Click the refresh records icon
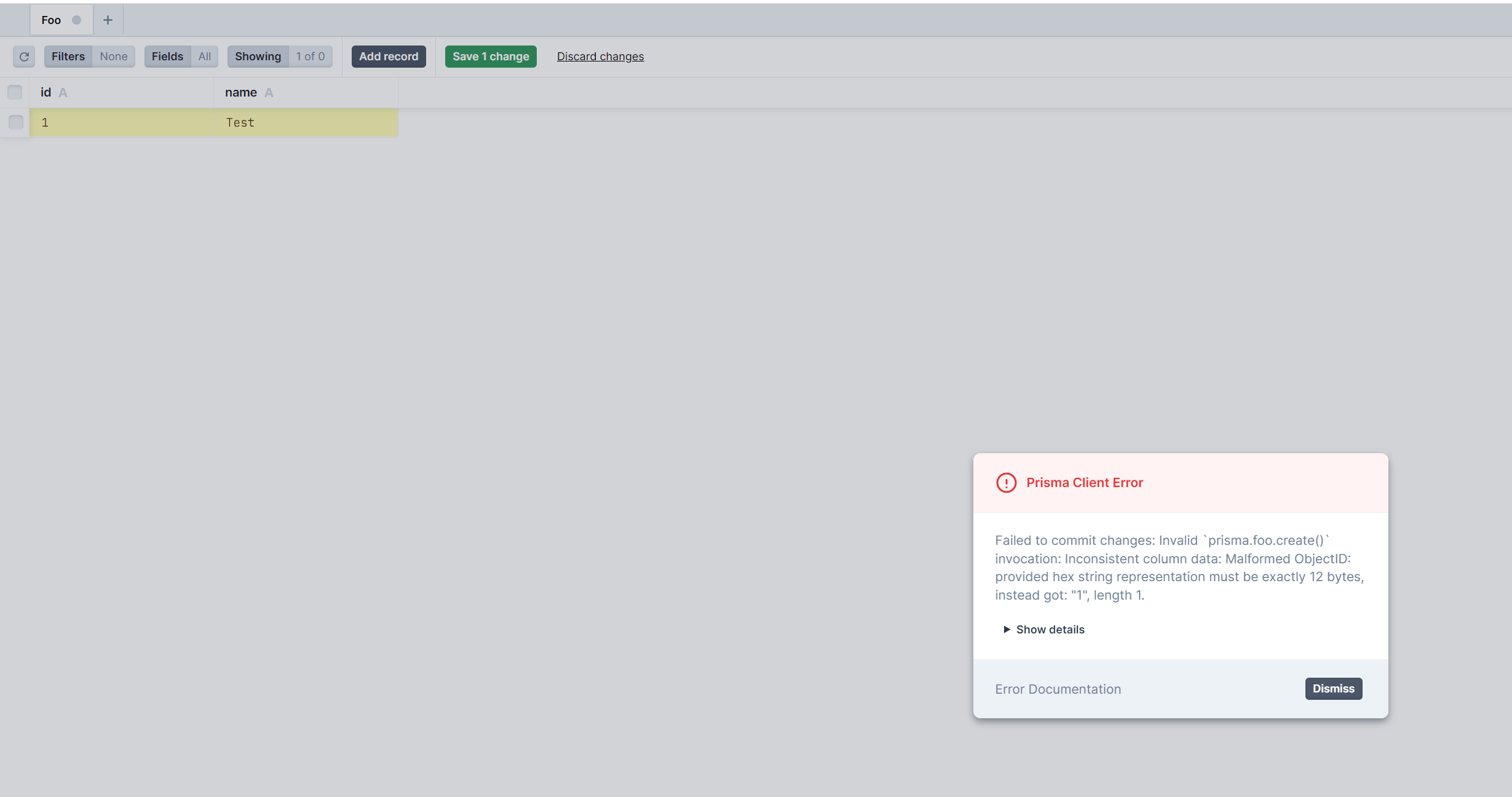 pos(24,57)
